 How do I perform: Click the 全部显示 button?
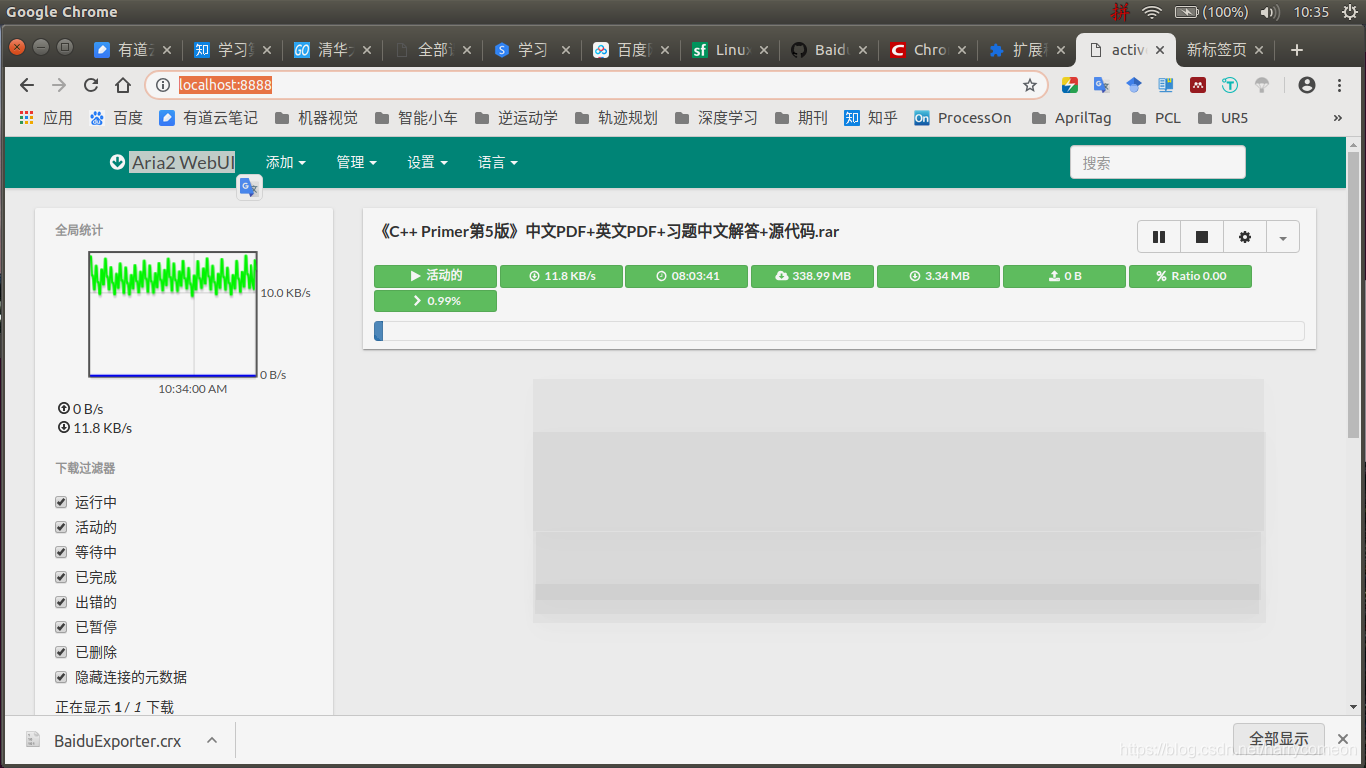pyautogui.click(x=1279, y=737)
